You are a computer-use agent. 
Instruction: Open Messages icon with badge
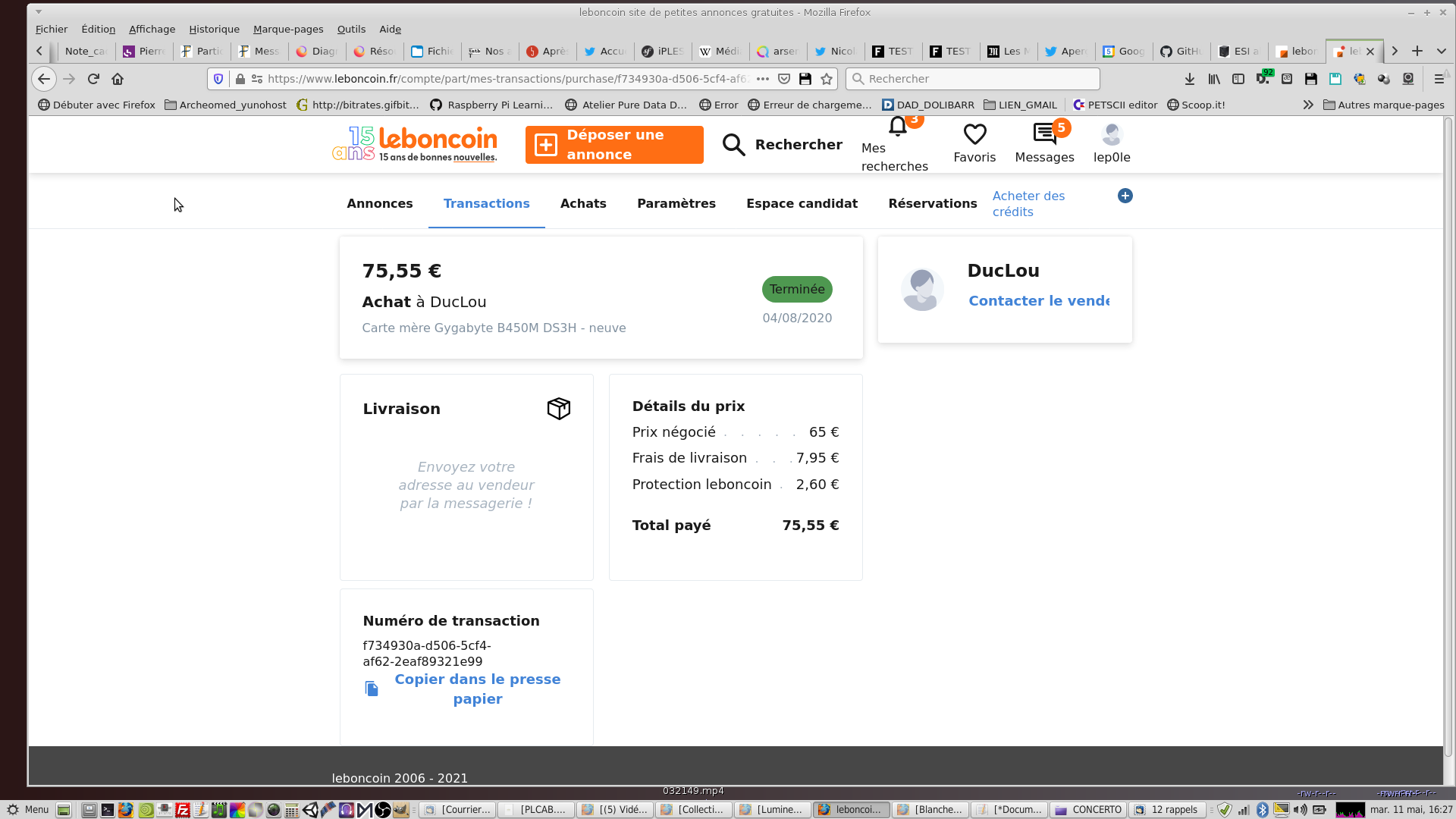pos(1044,134)
